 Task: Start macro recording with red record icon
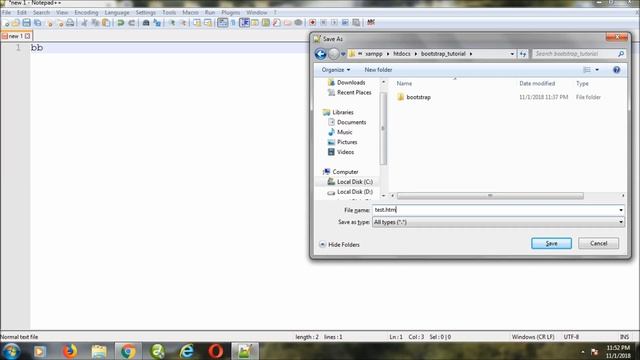coord(312,23)
